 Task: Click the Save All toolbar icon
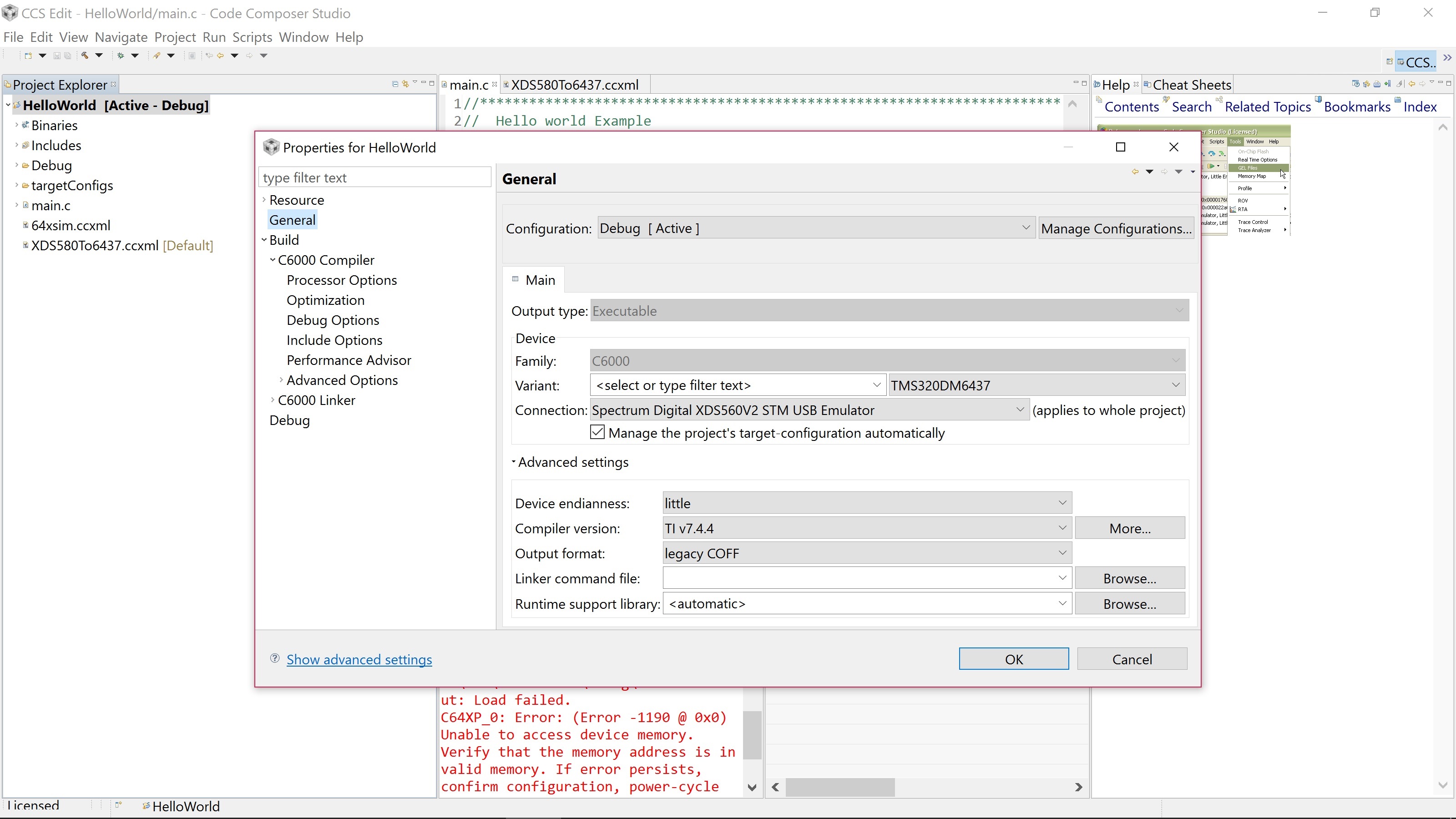[x=67, y=56]
